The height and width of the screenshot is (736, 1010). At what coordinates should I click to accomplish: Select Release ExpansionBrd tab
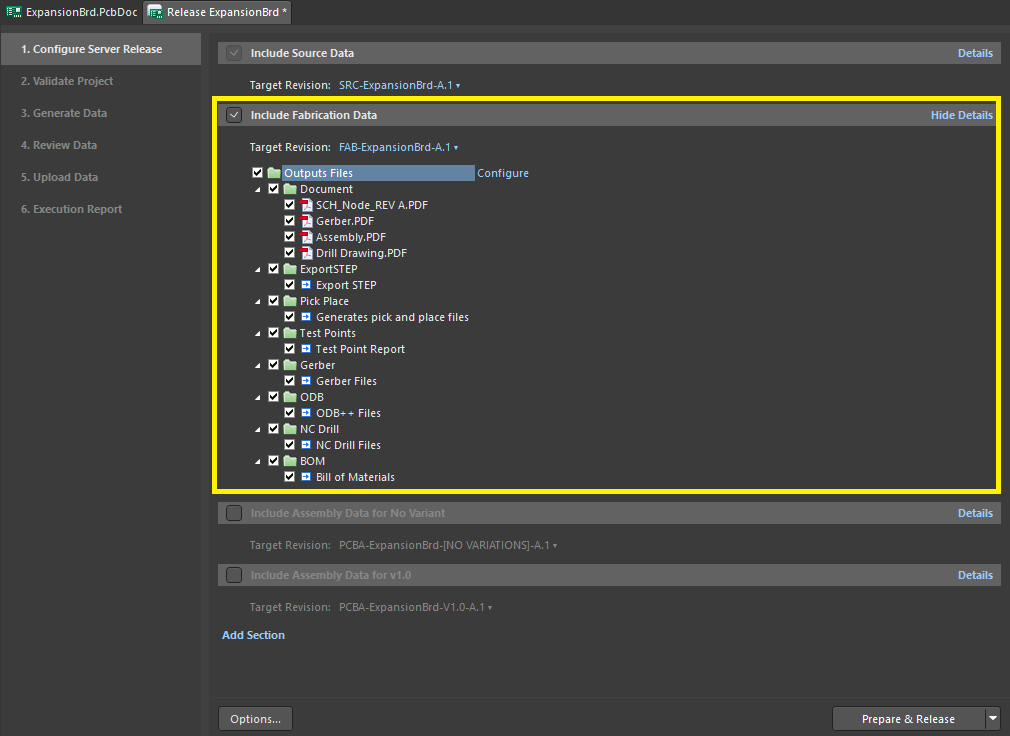(218, 12)
